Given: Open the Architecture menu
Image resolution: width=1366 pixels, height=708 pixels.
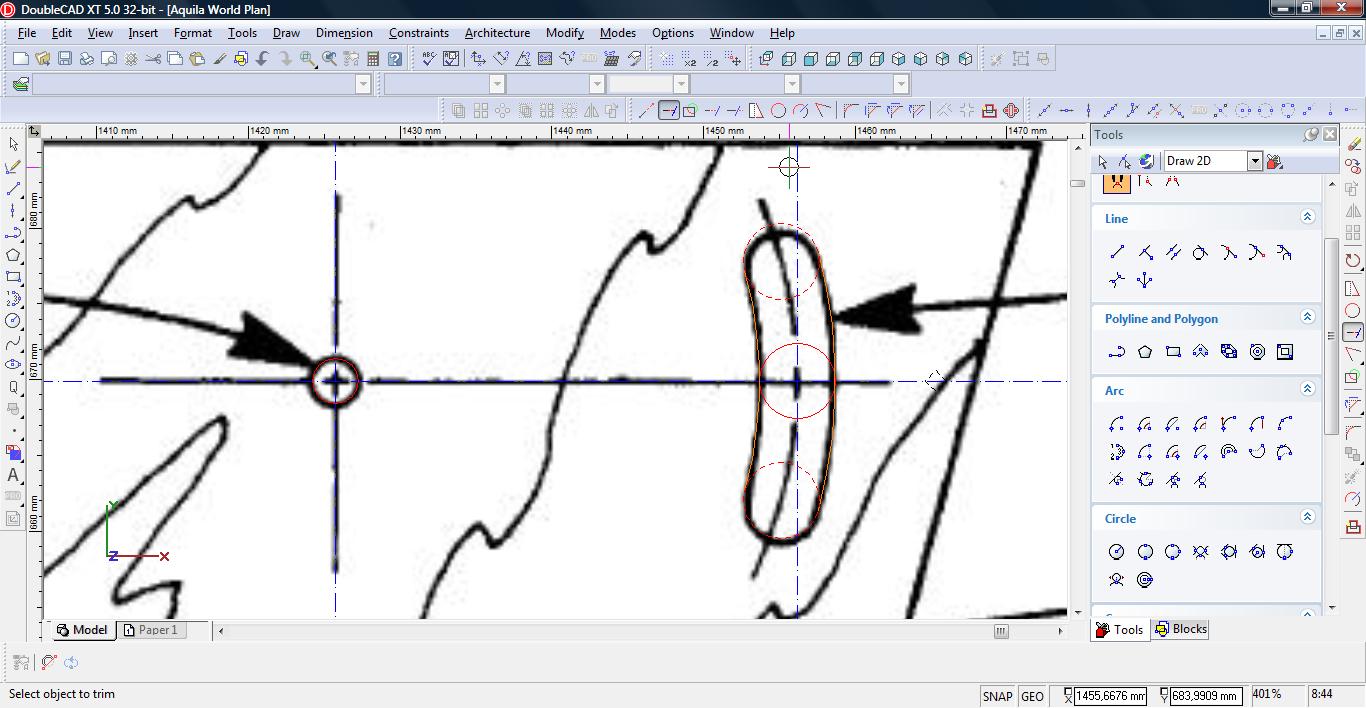Looking at the screenshot, I should point(497,33).
